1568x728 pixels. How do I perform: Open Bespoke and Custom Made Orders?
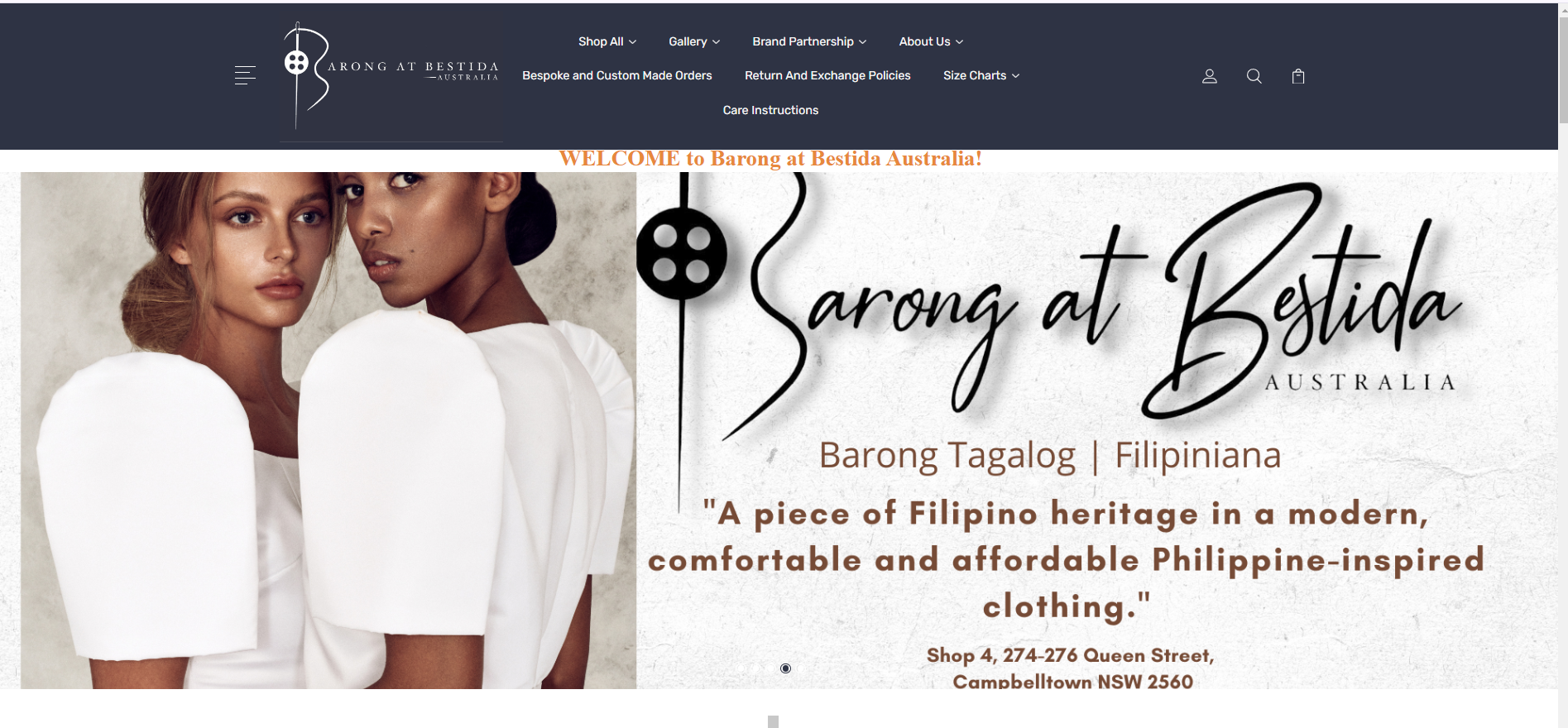617,75
